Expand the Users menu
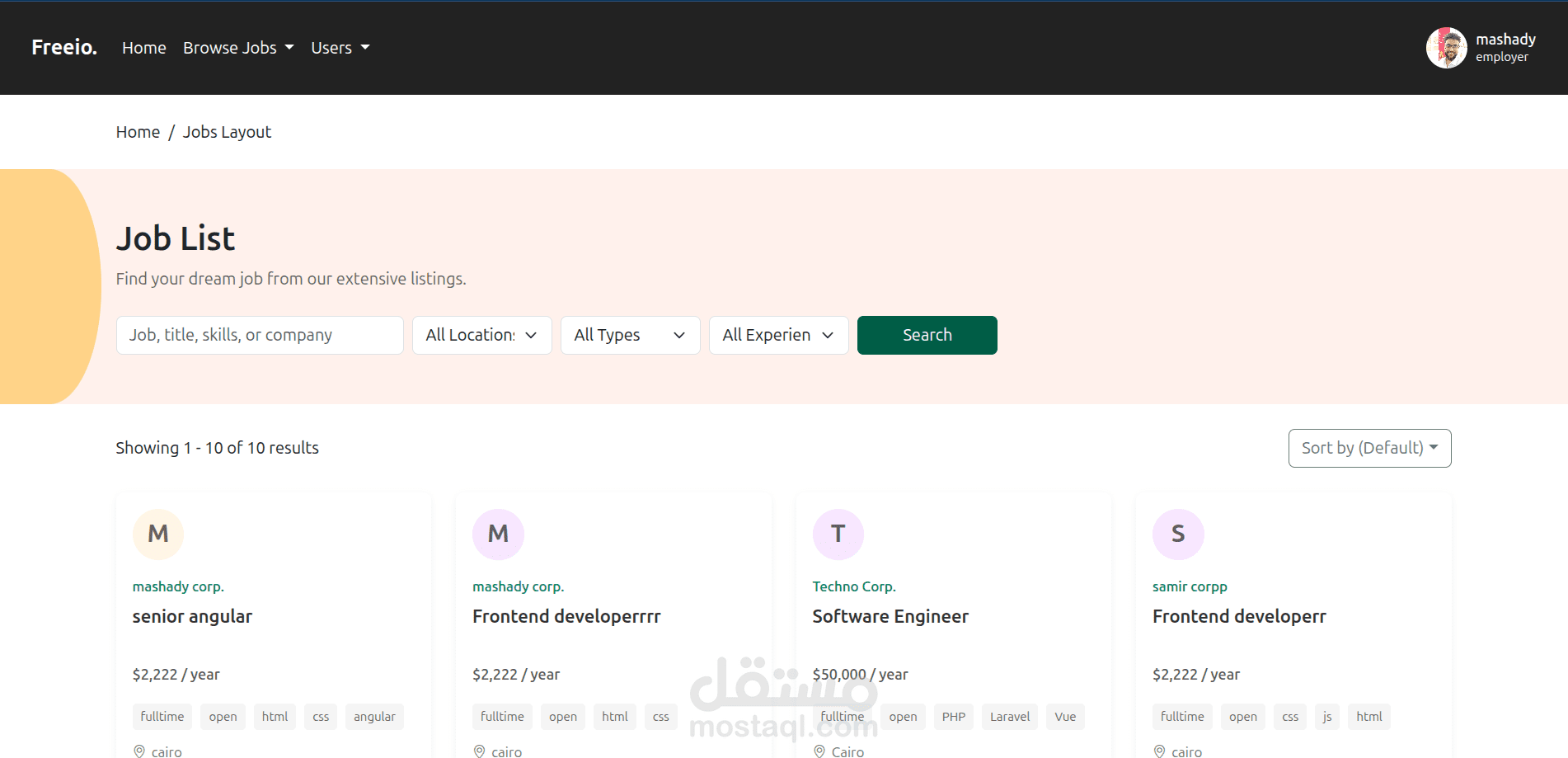This screenshot has width=1568, height=758. [340, 48]
